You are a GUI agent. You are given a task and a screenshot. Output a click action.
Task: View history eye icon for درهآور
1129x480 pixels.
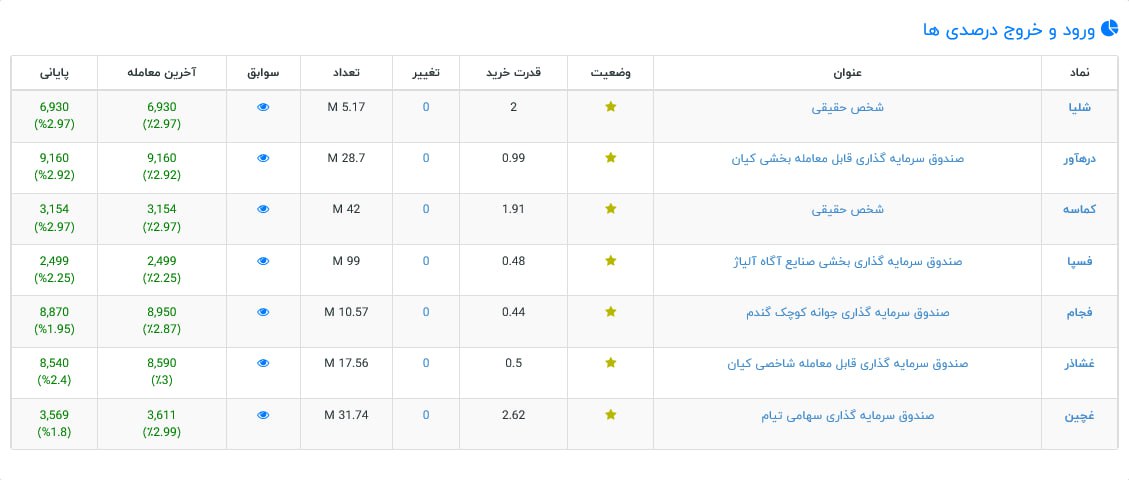click(x=264, y=158)
